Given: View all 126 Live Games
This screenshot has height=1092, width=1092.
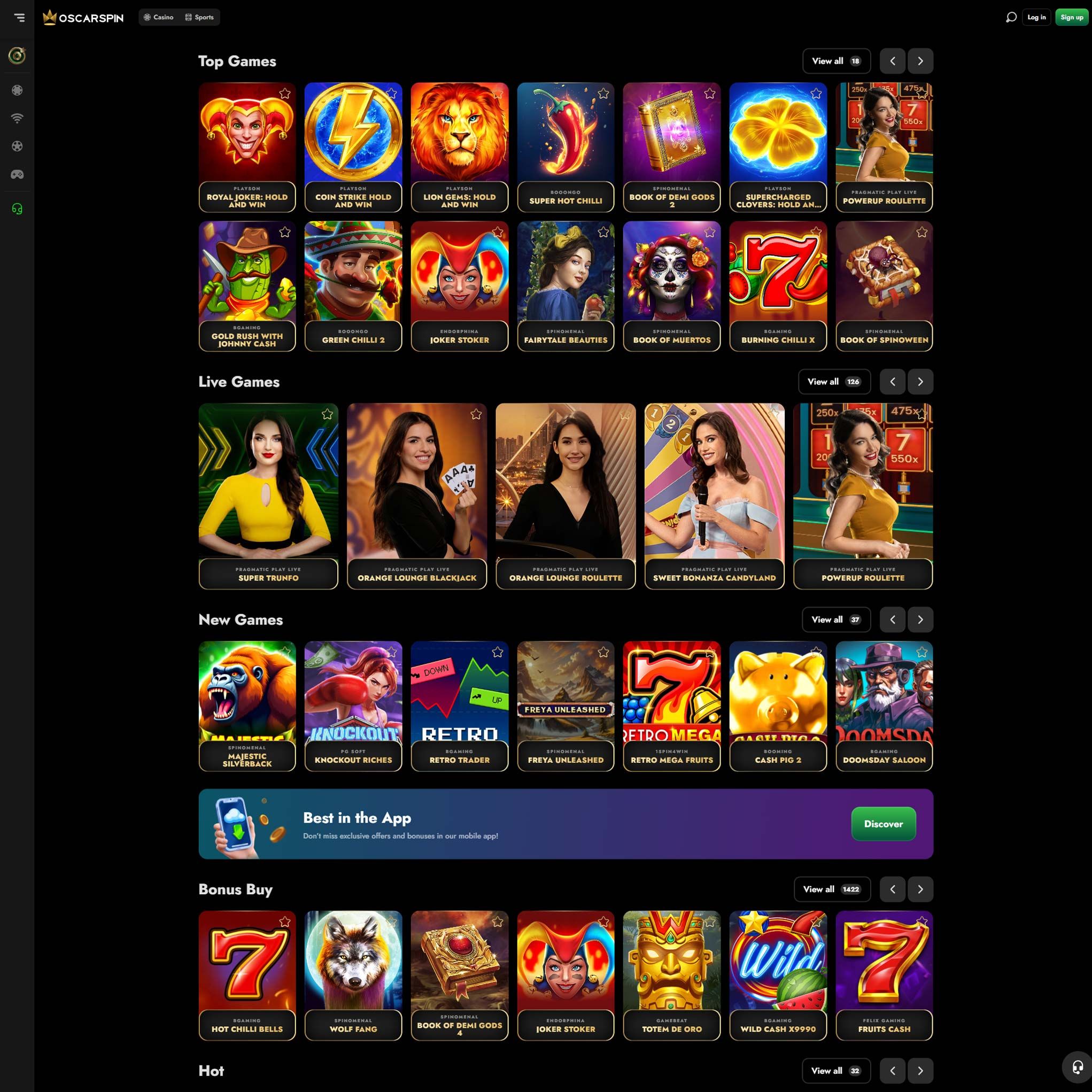Looking at the screenshot, I should (834, 382).
